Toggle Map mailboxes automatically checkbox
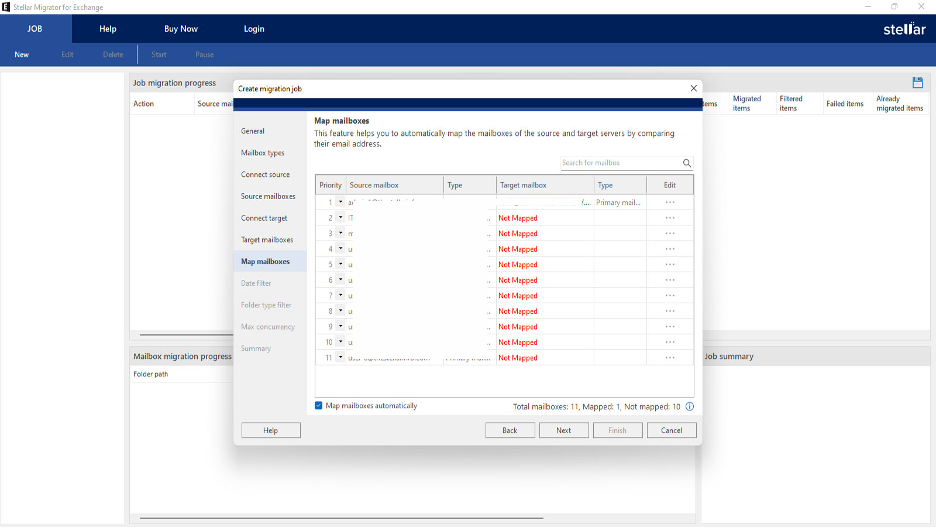The height and width of the screenshot is (528, 936). pos(318,406)
